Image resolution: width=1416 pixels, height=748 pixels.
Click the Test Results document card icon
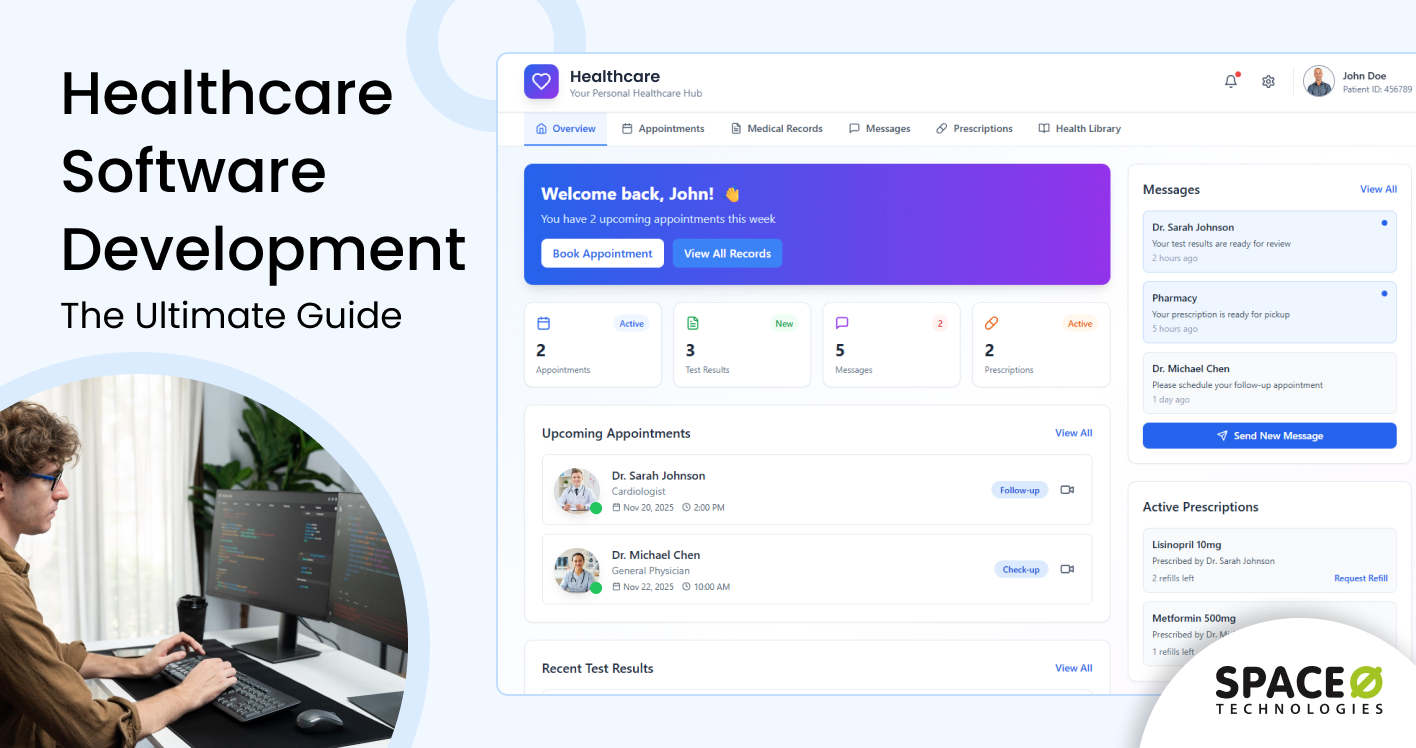[692, 323]
